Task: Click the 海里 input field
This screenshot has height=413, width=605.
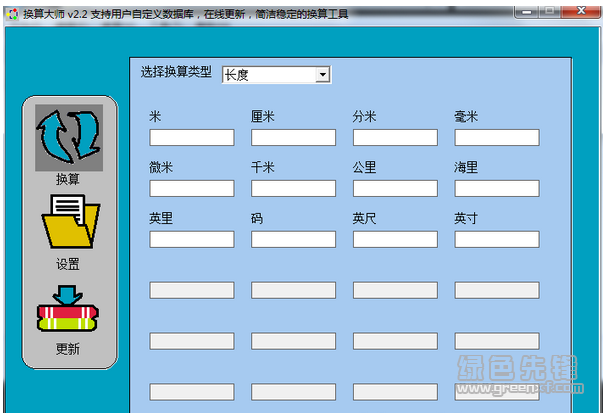Action: pyautogui.click(x=497, y=188)
